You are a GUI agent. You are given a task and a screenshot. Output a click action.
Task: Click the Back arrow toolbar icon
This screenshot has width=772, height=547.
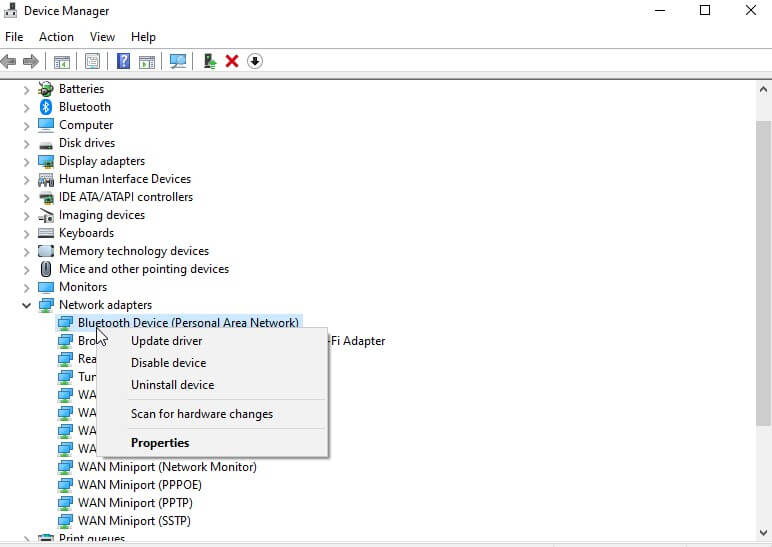[x=8, y=62]
